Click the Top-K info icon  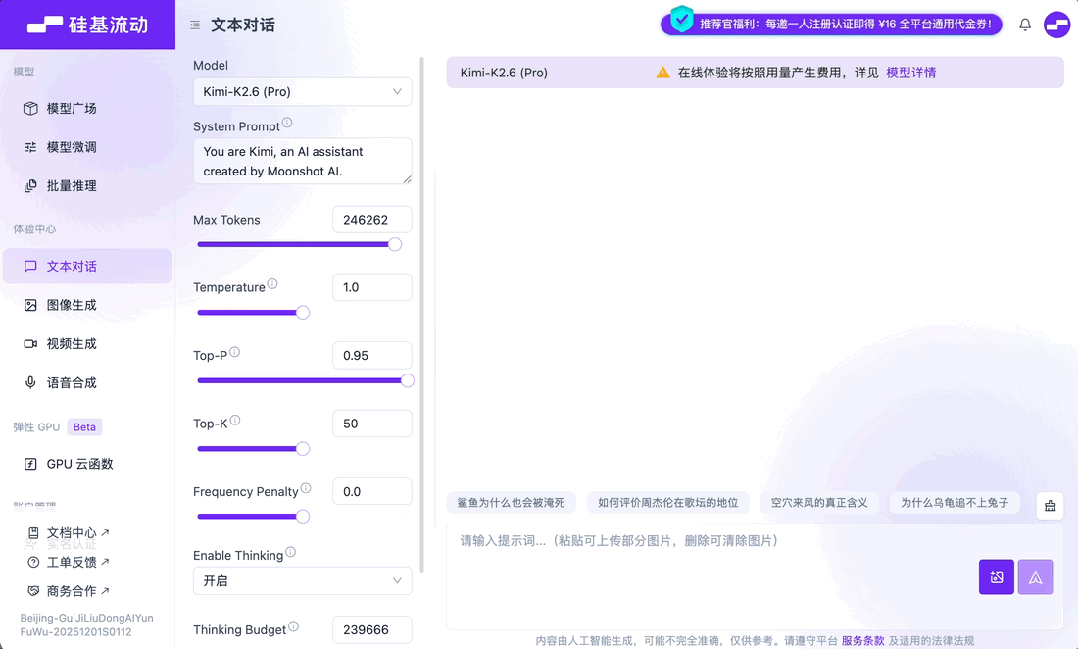[x=235, y=420]
